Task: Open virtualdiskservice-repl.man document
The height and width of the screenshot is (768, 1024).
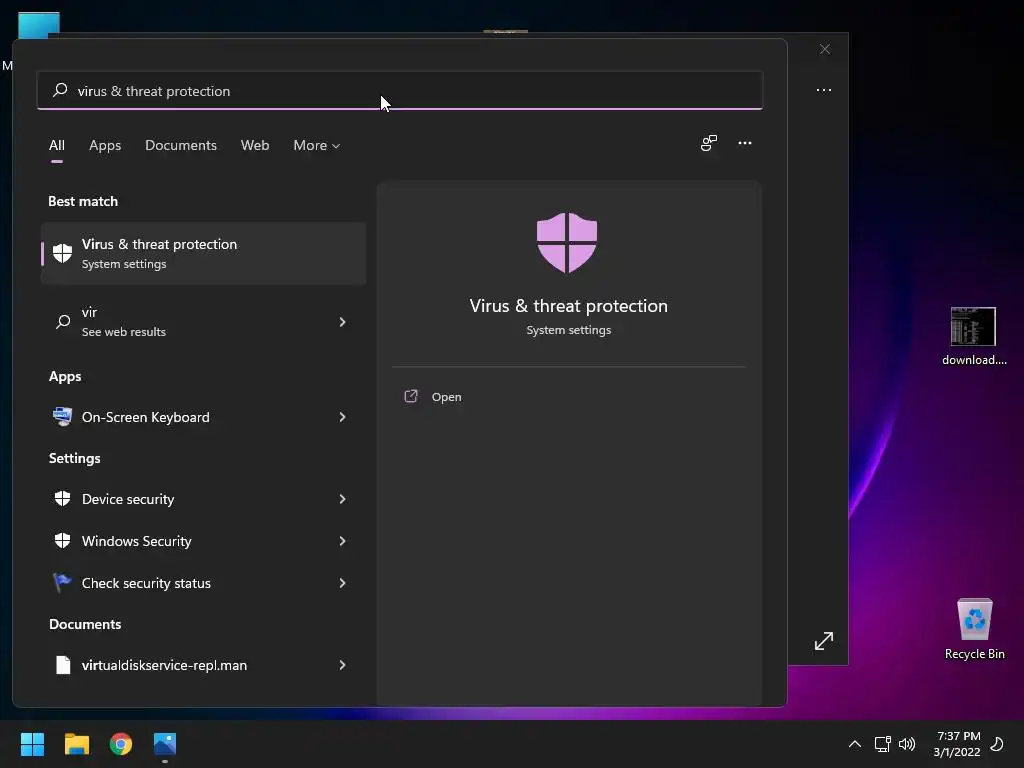Action: tap(203, 665)
